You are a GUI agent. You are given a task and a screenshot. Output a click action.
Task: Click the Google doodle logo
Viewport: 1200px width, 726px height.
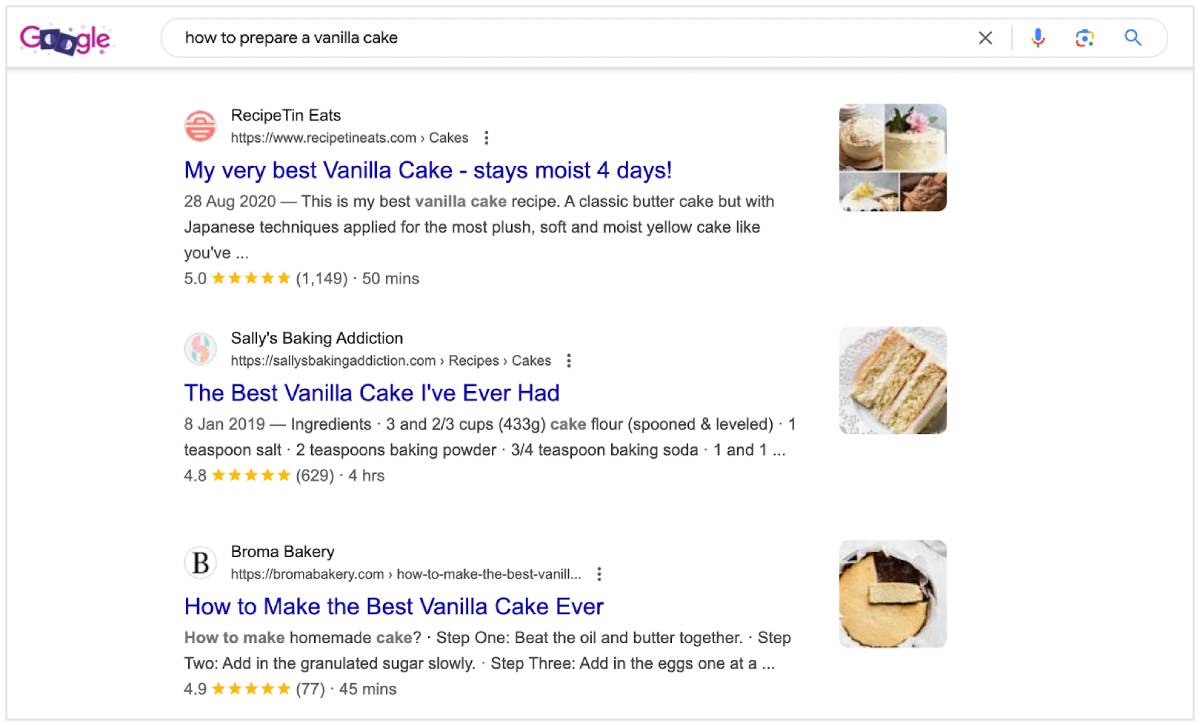pos(65,39)
